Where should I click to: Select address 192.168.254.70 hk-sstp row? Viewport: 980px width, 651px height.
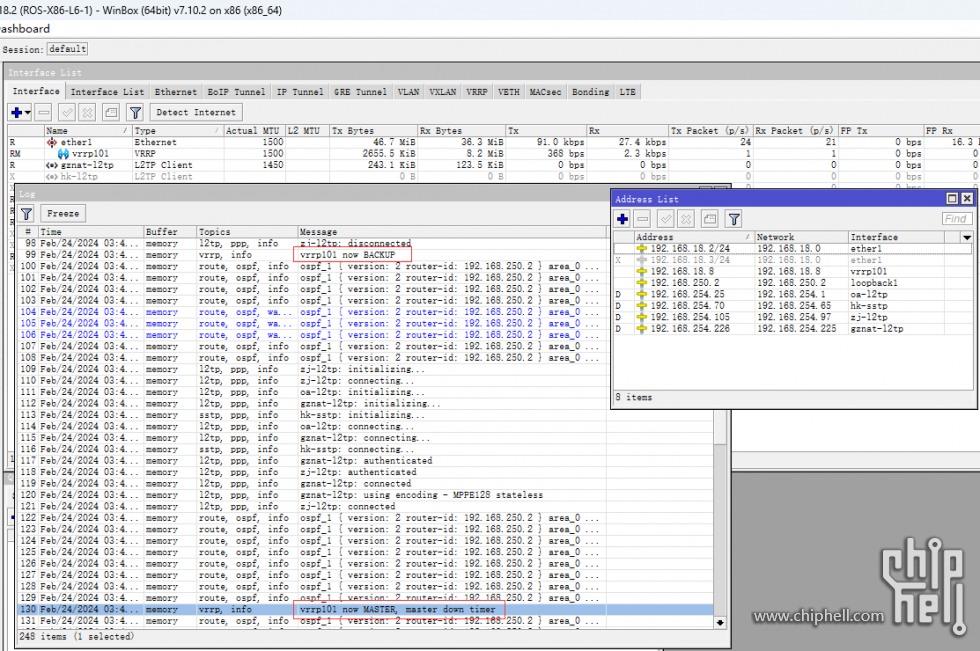(x=792, y=306)
